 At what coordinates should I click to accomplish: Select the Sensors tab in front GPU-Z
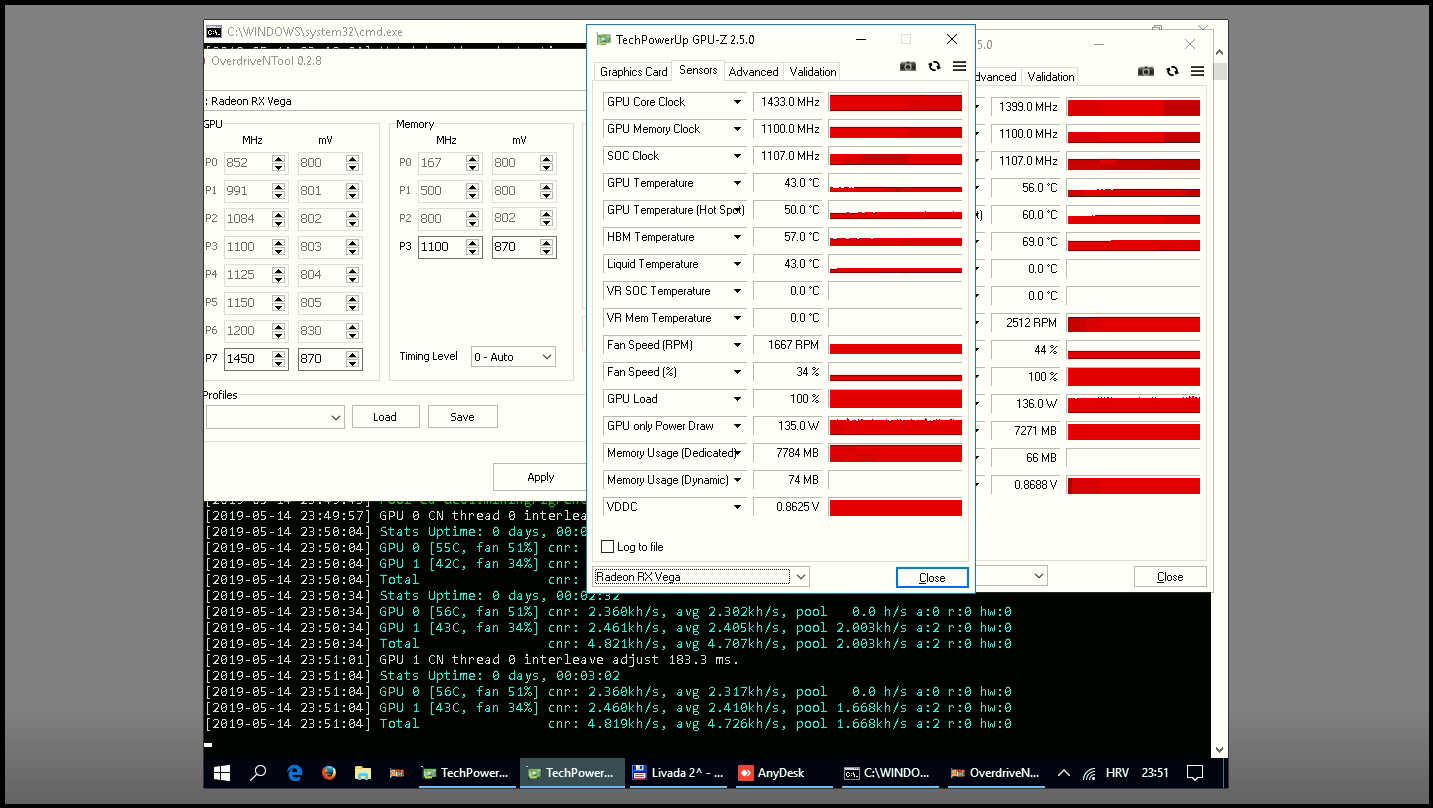click(x=698, y=70)
